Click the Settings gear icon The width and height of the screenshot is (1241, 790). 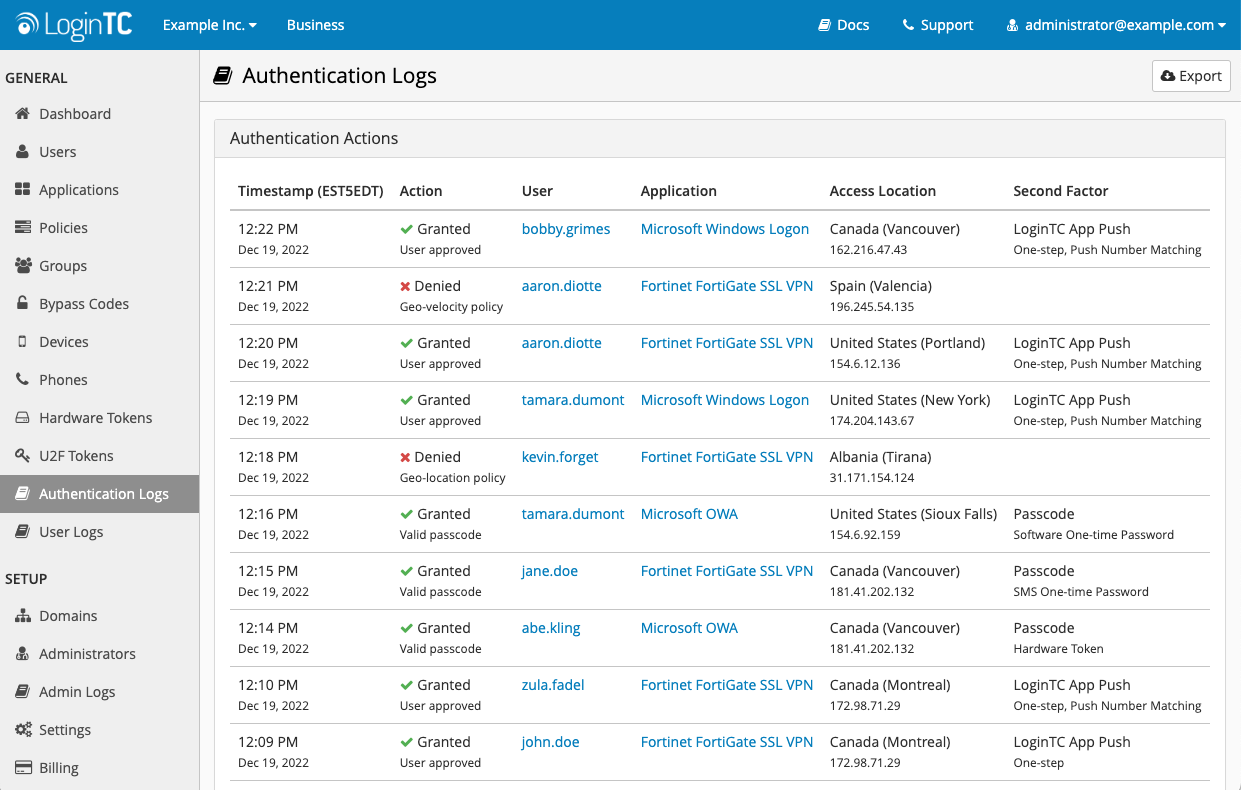(x=25, y=729)
